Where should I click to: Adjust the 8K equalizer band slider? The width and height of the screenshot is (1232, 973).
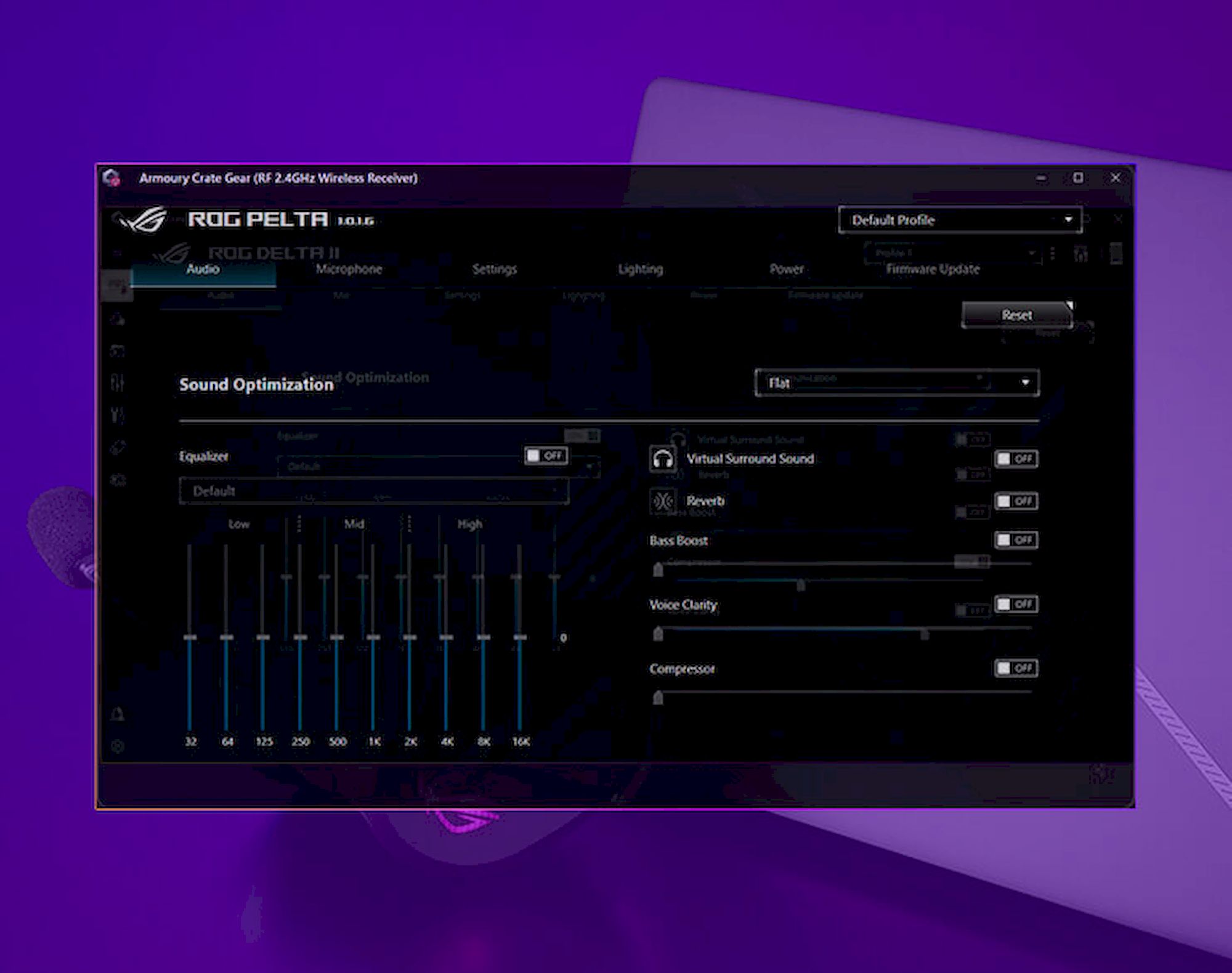tap(484, 637)
